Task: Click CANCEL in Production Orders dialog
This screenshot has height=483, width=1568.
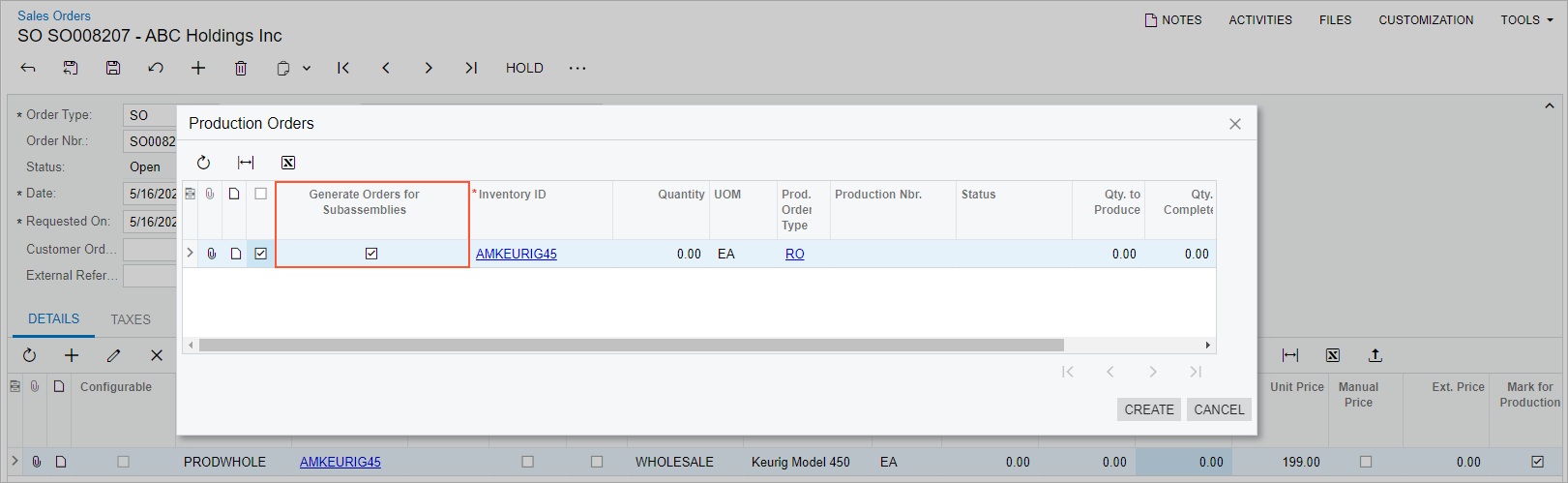Action: [1219, 409]
